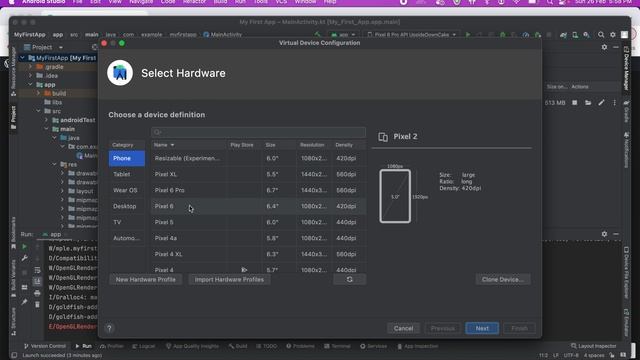640x360 pixels.
Task: Open IDE settings gear in main toolbar
Action: tap(613, 35)
